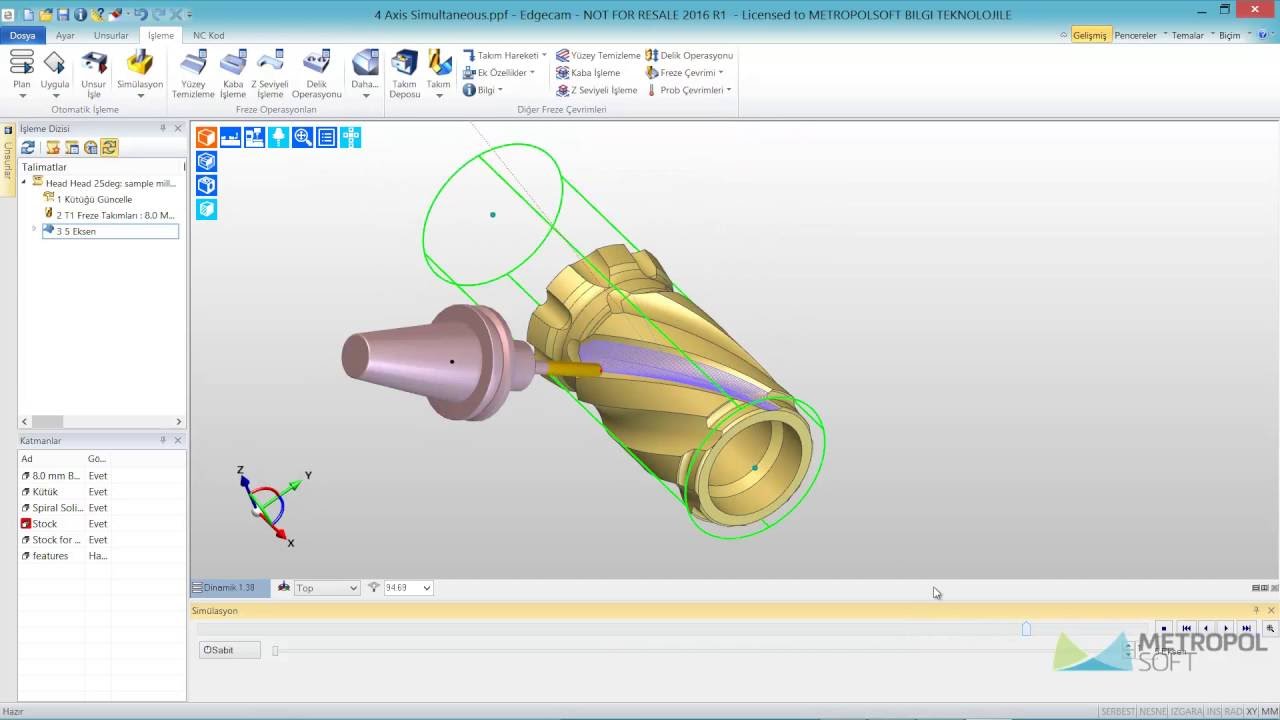Click the cross-shaped viewport icon

(350, 138)
